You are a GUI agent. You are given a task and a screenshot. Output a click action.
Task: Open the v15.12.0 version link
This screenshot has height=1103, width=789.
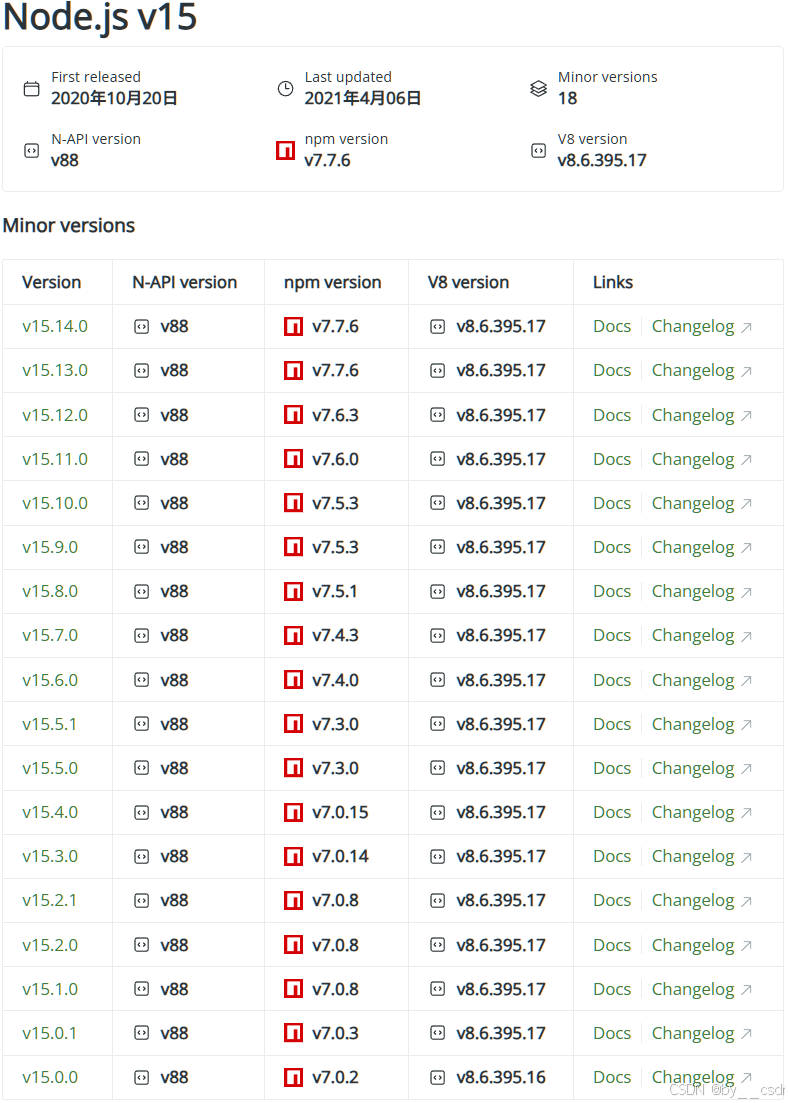(55, 415)
